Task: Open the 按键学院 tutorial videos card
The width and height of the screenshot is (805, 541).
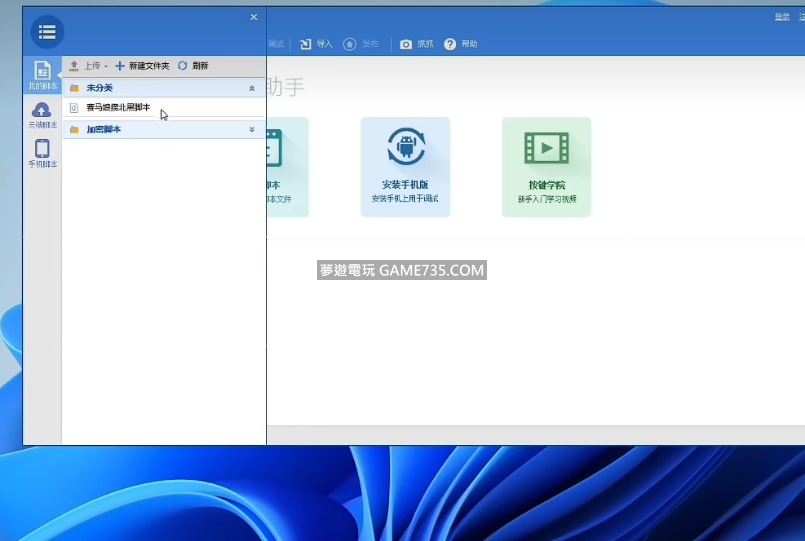Action: 546,166
